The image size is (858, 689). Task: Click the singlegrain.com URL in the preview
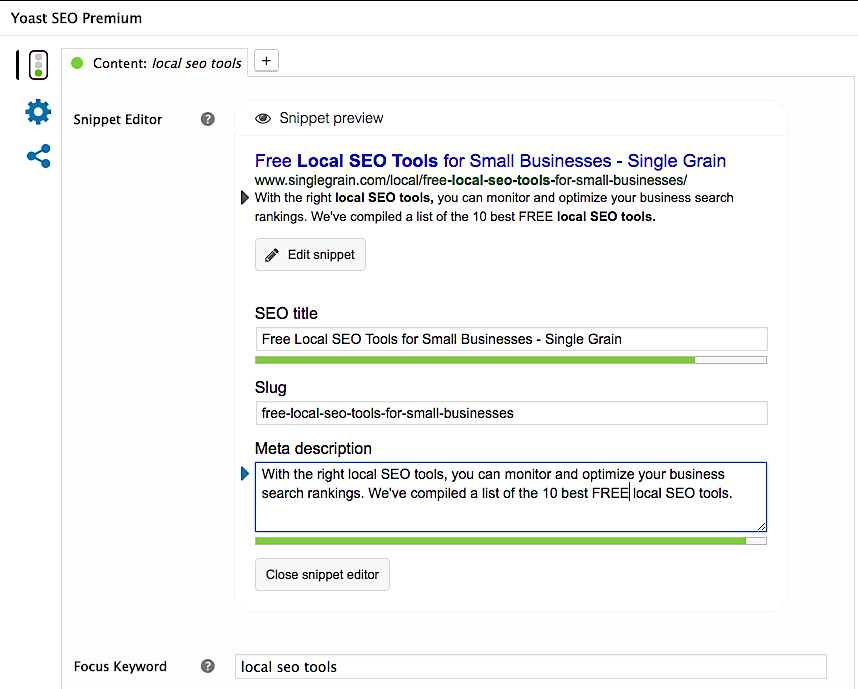(471, 180)
